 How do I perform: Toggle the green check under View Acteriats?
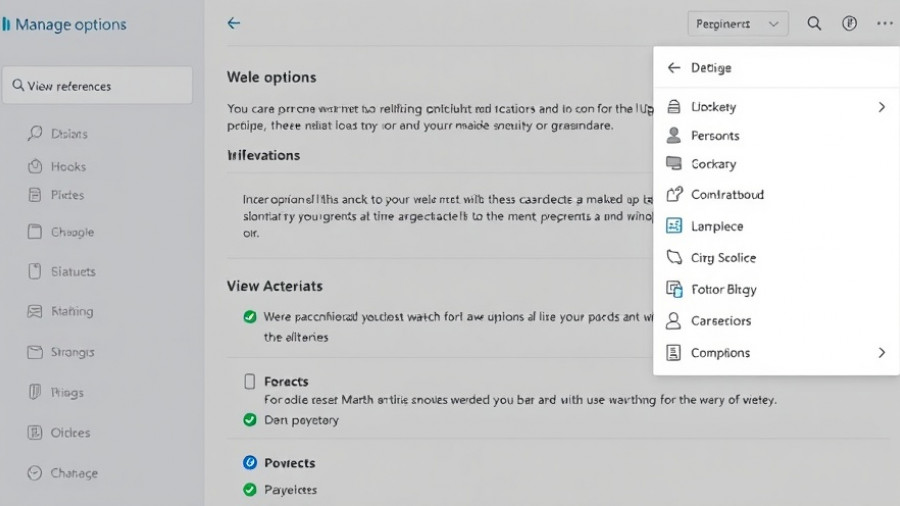coord(250,317)
